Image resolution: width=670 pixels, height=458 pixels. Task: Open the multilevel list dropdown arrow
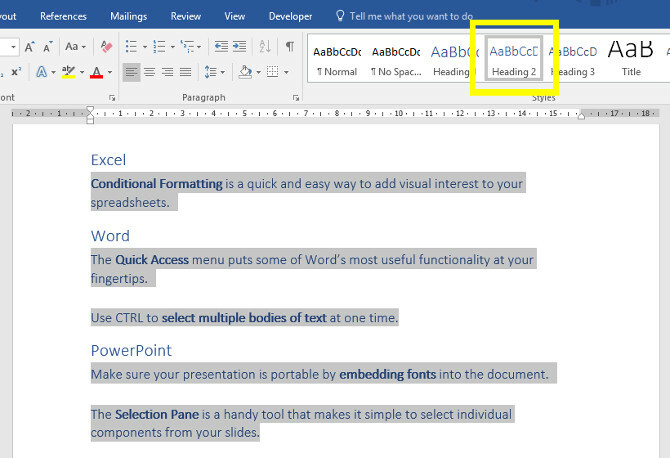[199, 47]
